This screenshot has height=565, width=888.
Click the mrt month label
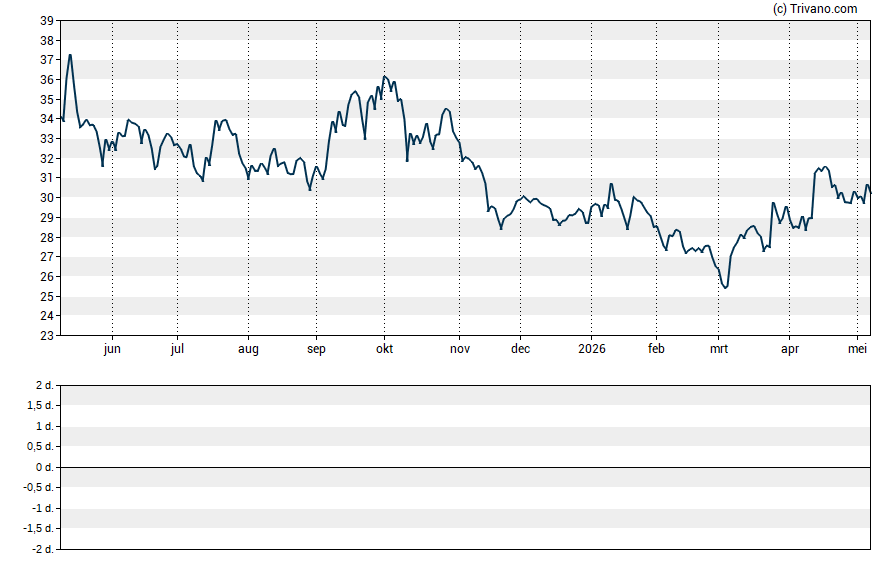pyautogui.click(x=719, y=349)
